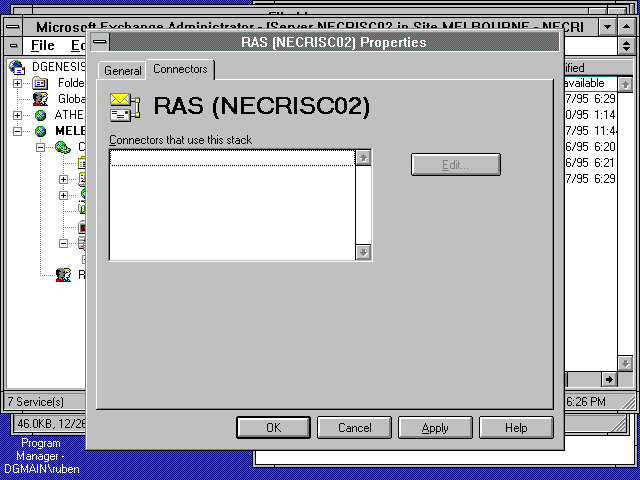640x480 pixels.
Task: Select the DGENESIS organization icon
Action: click(17, 67)
